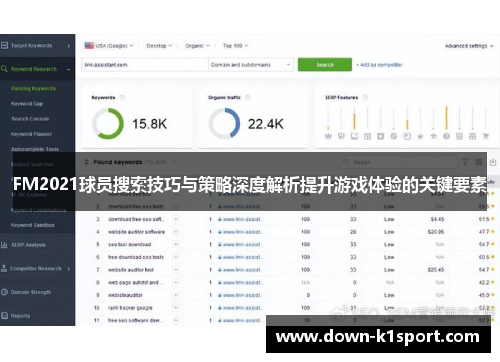Open URL link in website auditor software row

(240, 232)
